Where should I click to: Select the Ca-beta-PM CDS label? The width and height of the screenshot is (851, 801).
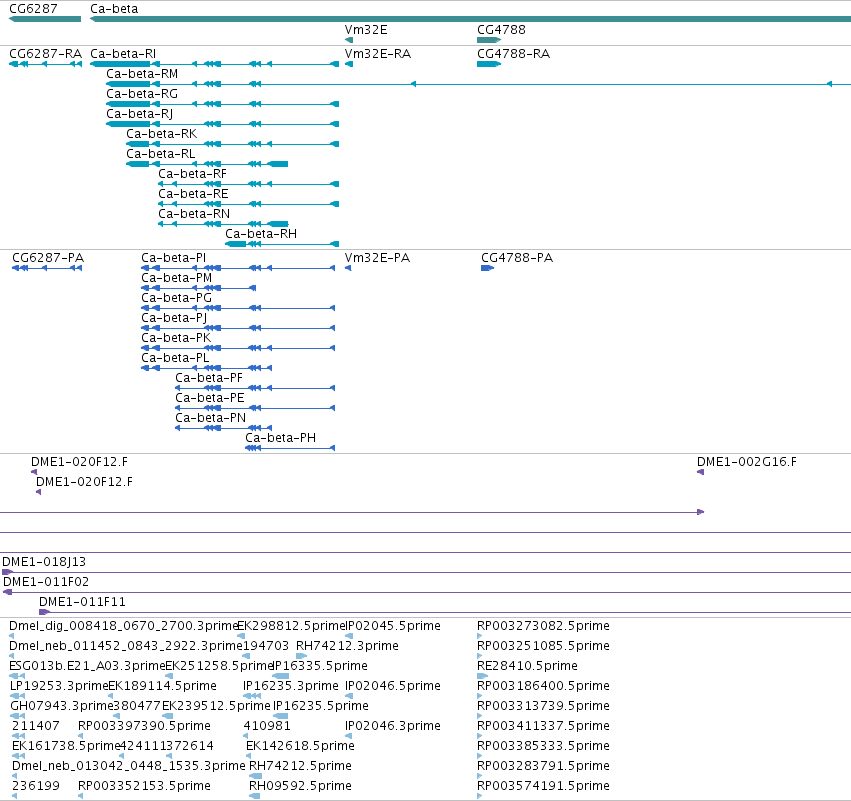click(177, 277)
